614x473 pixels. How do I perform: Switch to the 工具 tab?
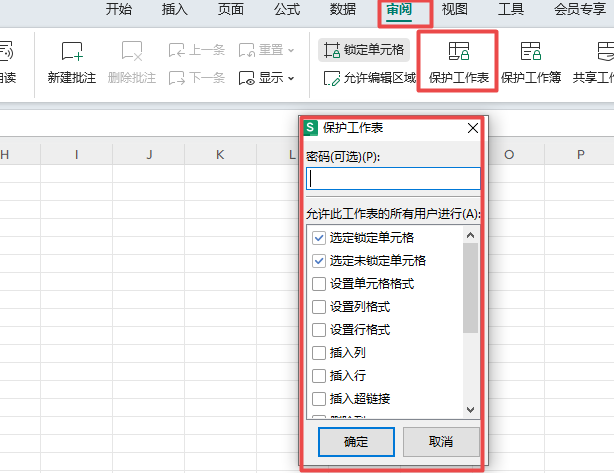511,9
